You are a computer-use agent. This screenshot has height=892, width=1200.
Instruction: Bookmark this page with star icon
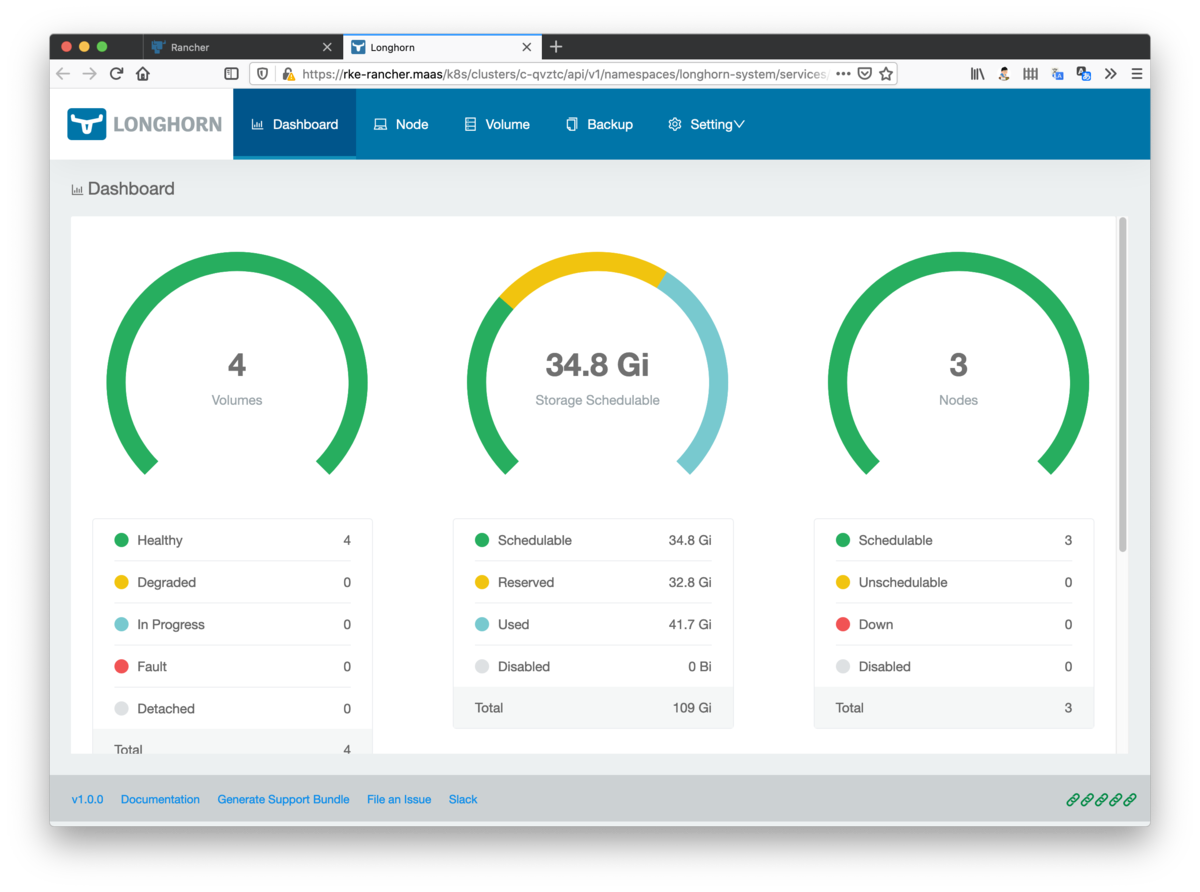pos(886,74)
